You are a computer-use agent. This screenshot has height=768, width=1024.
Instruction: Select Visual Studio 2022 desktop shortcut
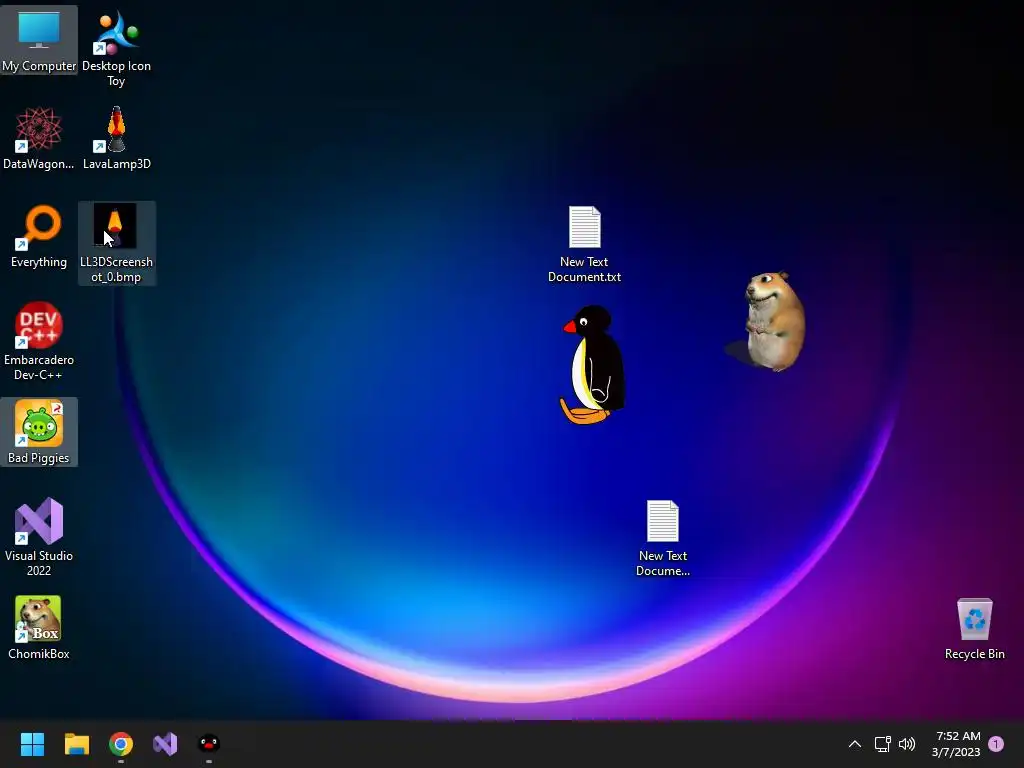coord(39,537)
